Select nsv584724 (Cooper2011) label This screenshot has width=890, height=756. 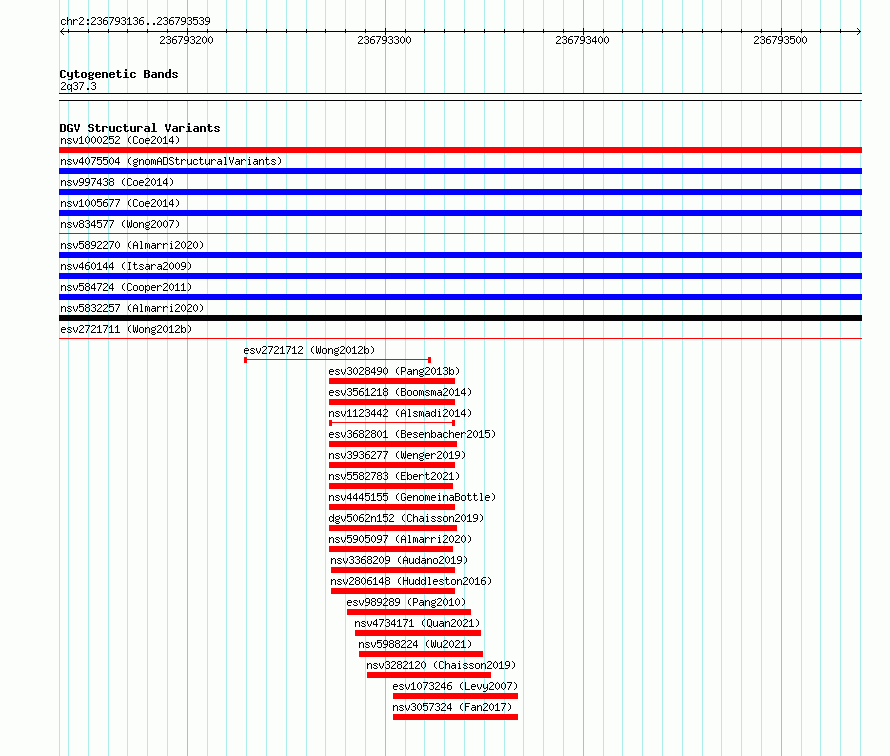[x=126, y=287]
